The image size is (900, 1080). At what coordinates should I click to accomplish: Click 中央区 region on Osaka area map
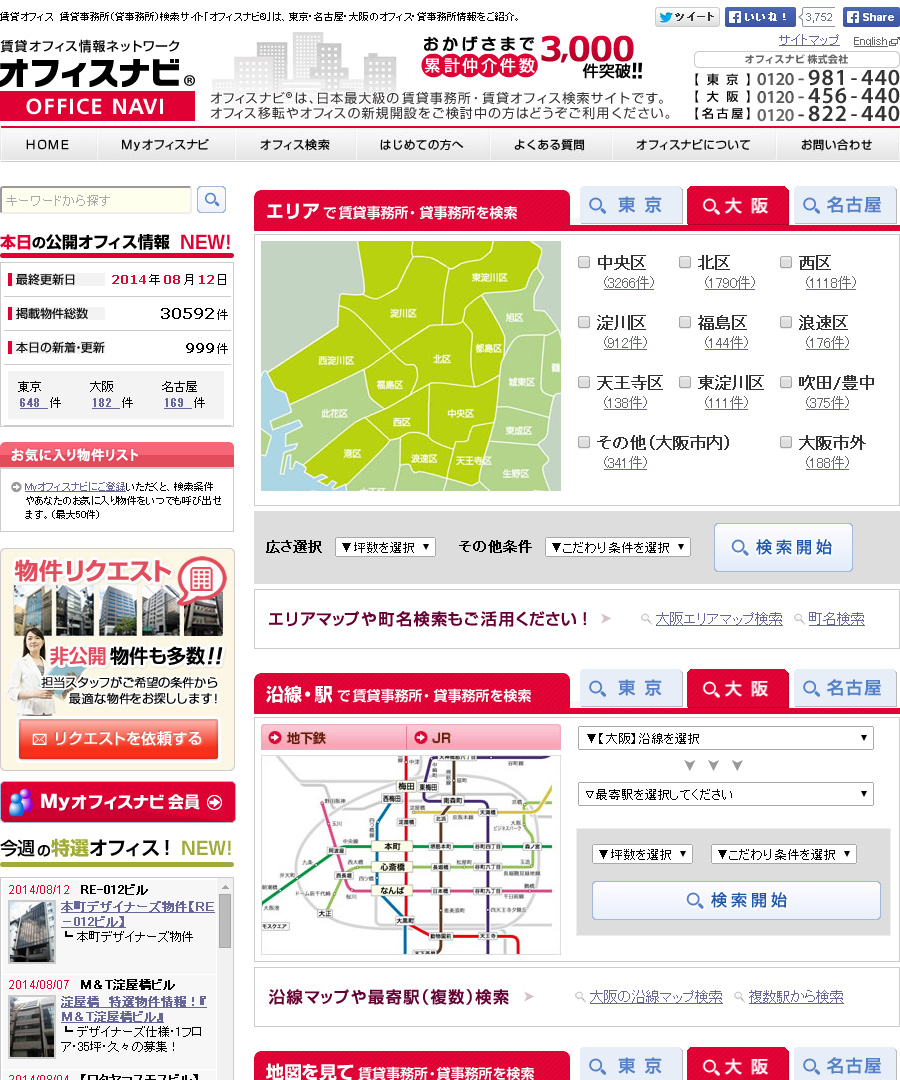tap(461, 413)
